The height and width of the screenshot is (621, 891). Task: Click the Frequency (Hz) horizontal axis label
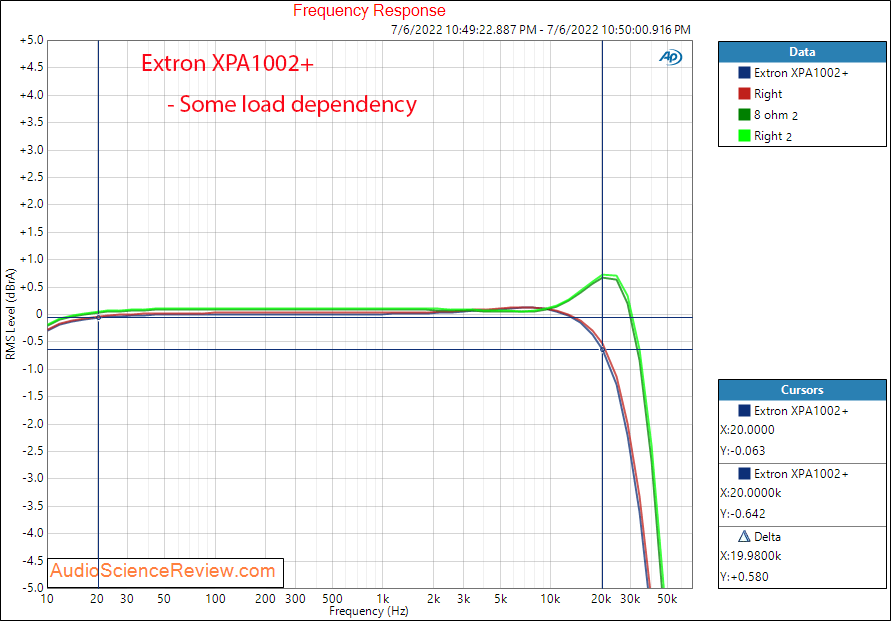tap(369, 611)
